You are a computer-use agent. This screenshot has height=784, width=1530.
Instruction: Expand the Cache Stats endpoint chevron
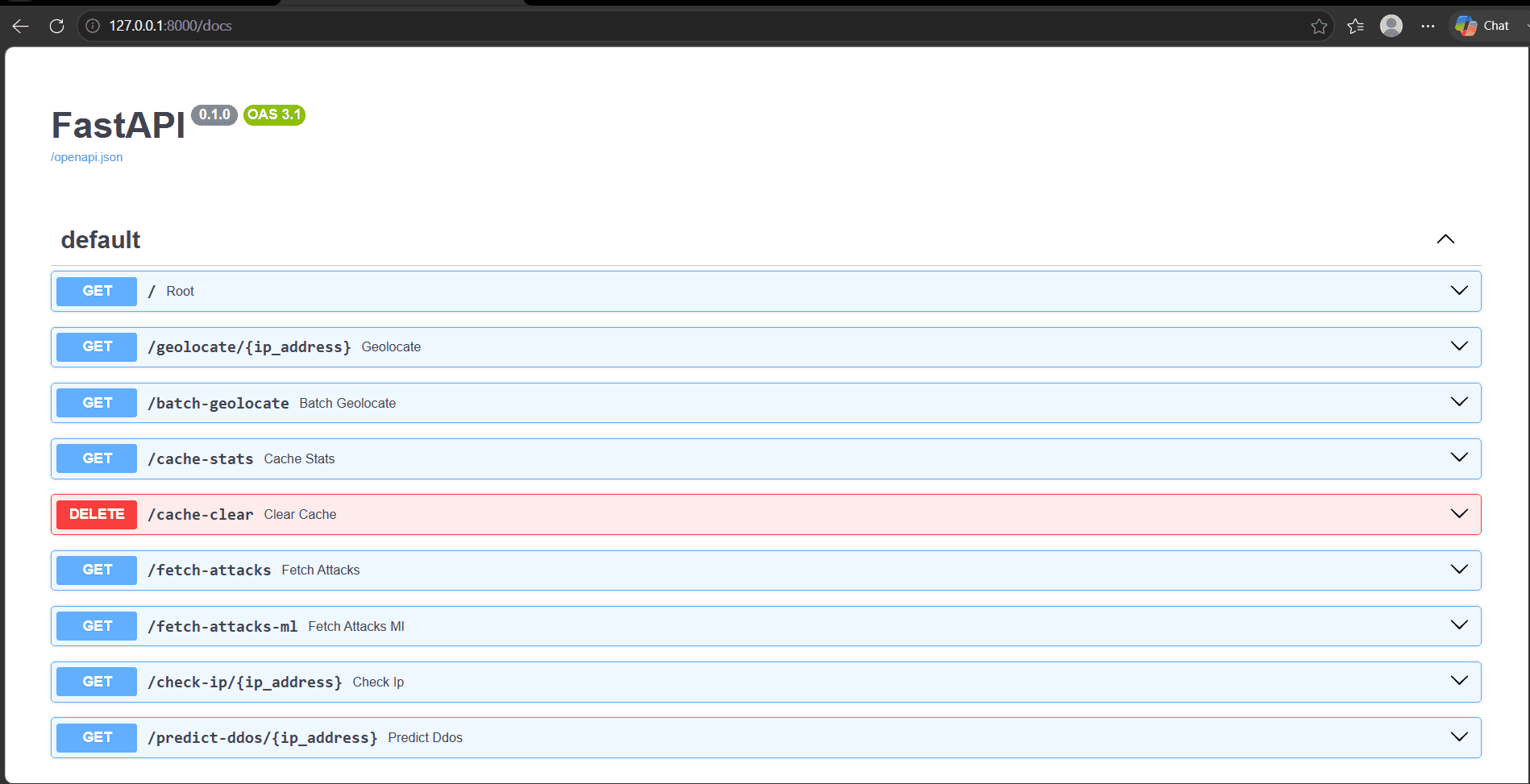[1459, 458]
